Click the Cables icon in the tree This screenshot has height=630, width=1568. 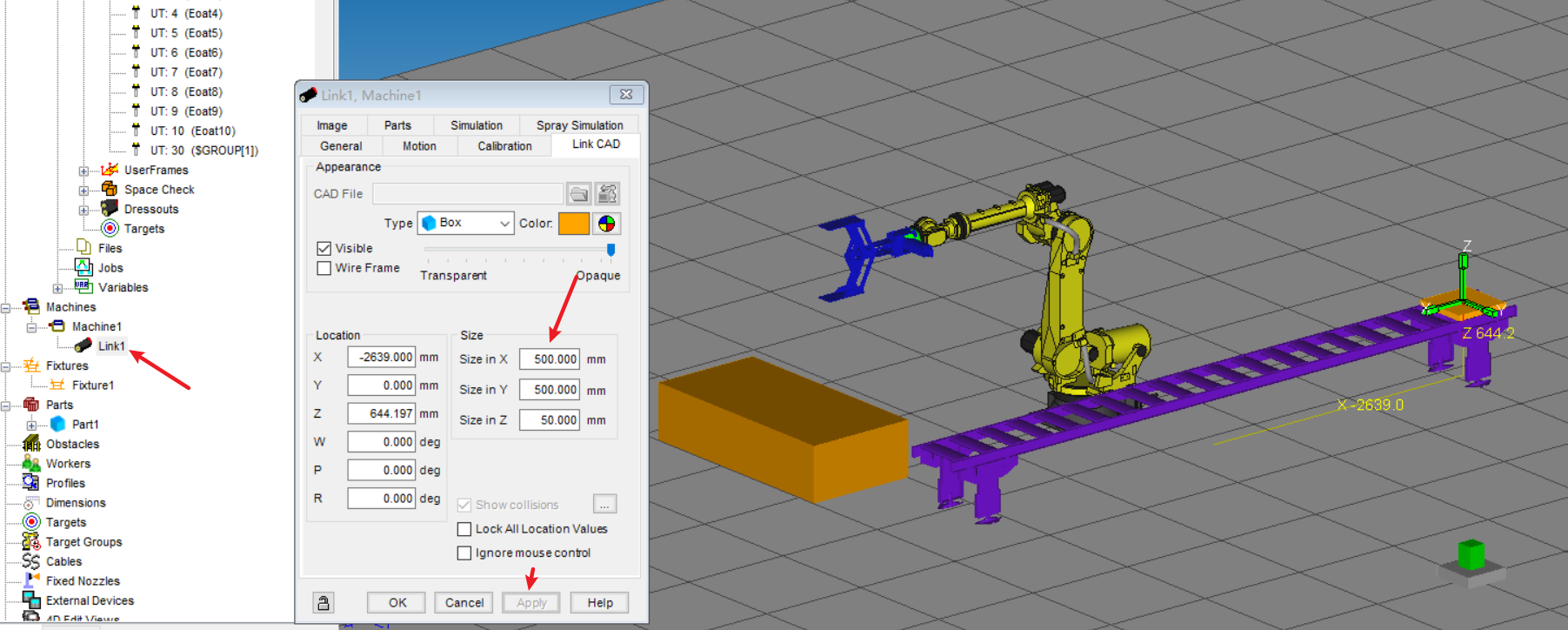31,561
